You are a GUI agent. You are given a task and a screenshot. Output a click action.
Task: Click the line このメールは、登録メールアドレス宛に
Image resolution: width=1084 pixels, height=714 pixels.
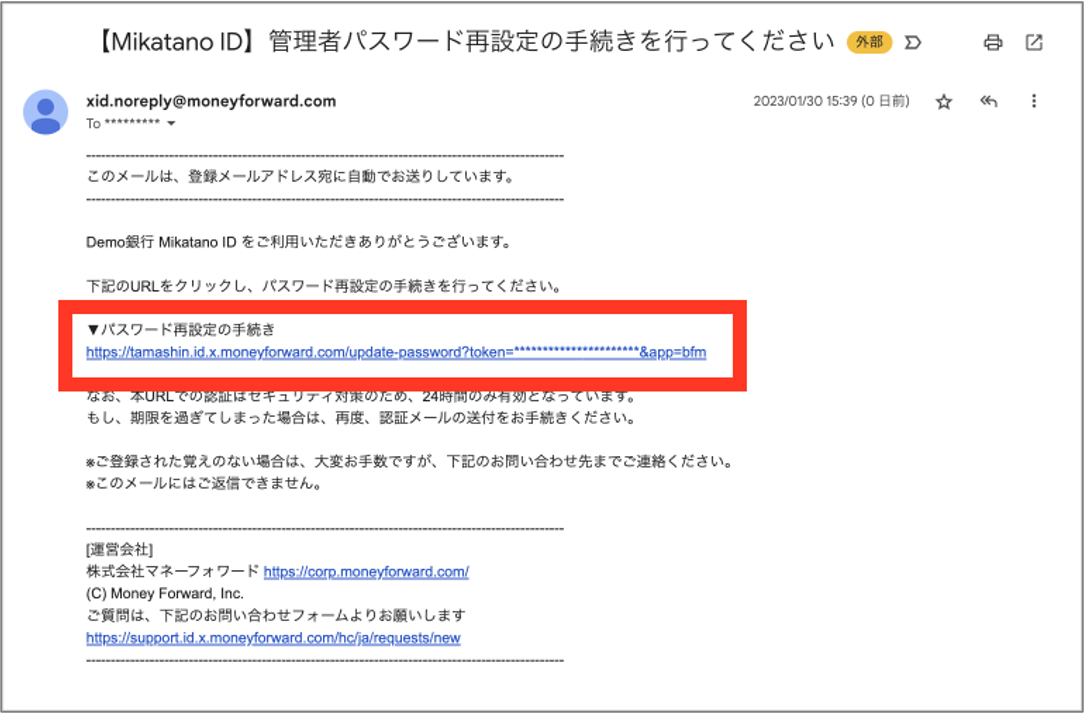tap(301, 177)
